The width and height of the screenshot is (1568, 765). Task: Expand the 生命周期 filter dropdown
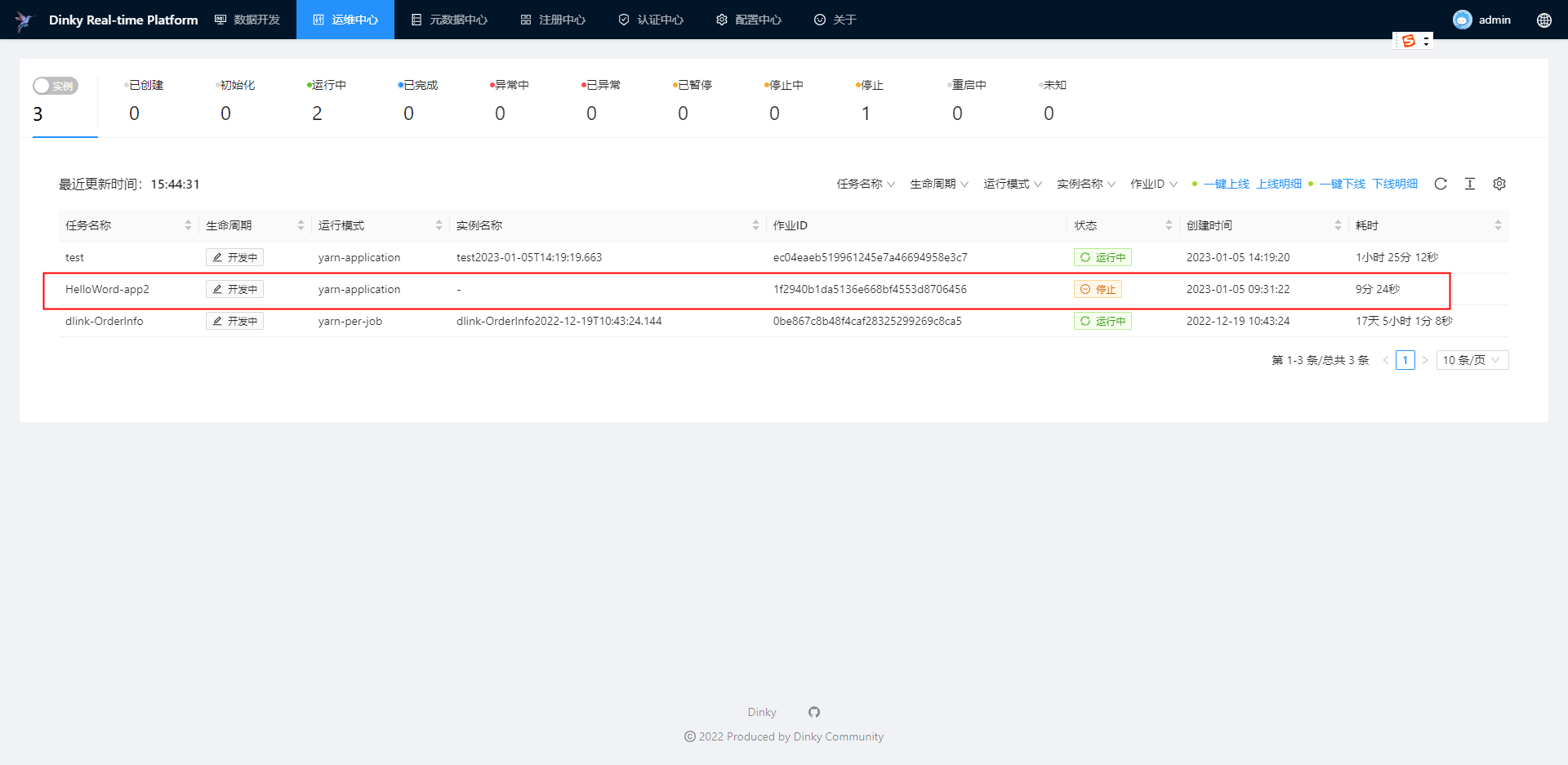(938, 184)
